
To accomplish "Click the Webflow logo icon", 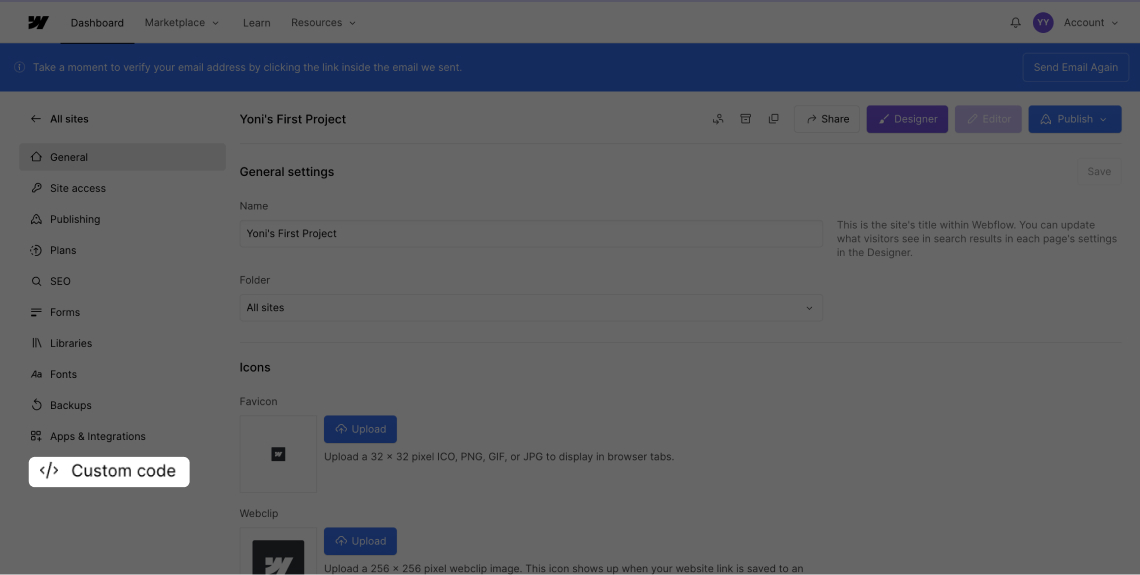I will [x=38, y=22].
